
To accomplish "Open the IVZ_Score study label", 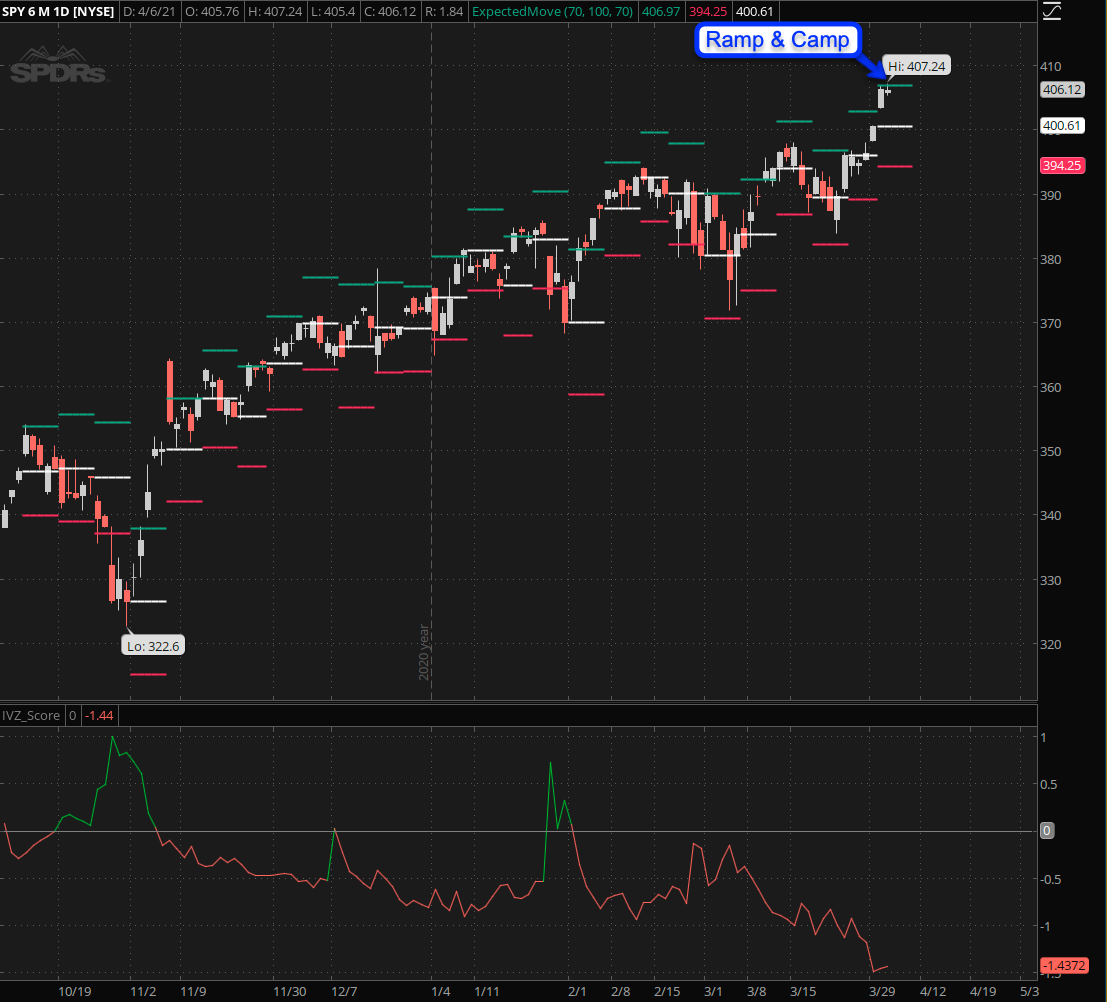I will (x=32, y=716).
